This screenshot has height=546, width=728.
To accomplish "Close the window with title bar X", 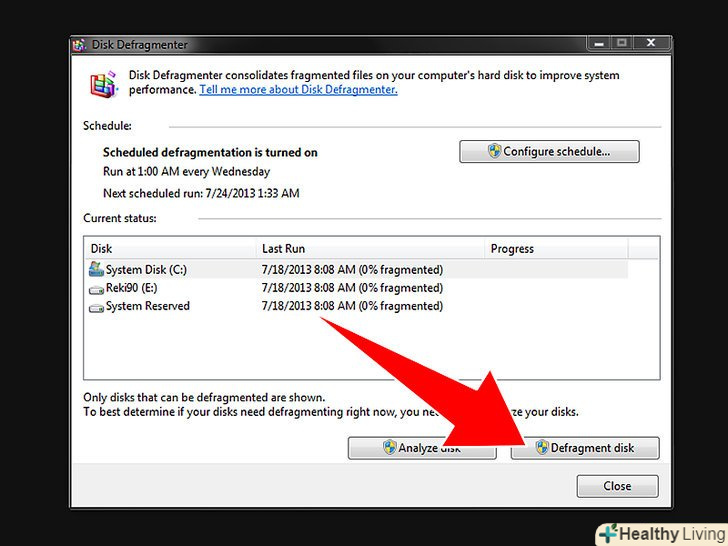I will [651, 43].
